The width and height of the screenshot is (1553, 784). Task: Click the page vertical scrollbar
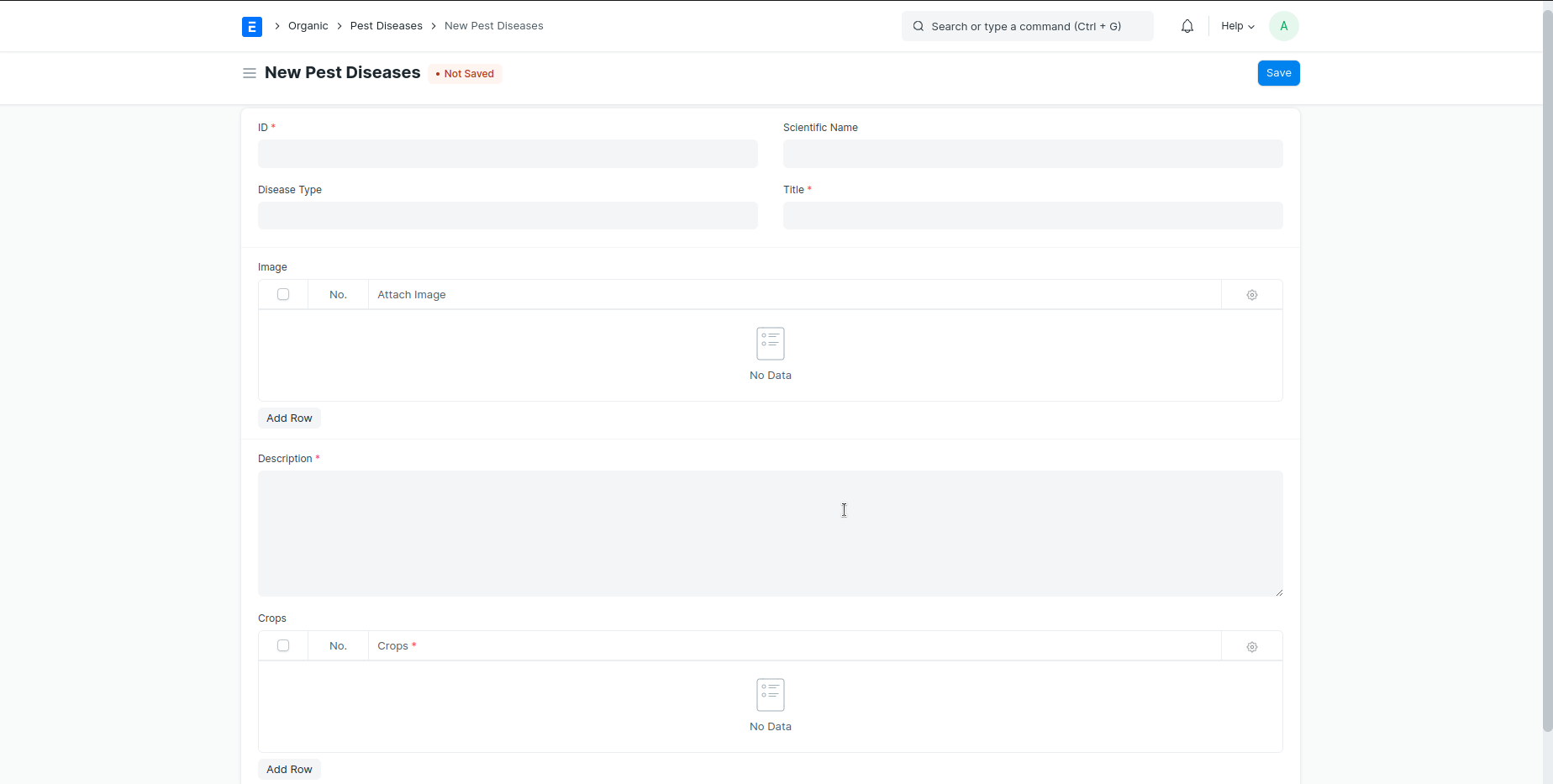(x=1547, y=370)
